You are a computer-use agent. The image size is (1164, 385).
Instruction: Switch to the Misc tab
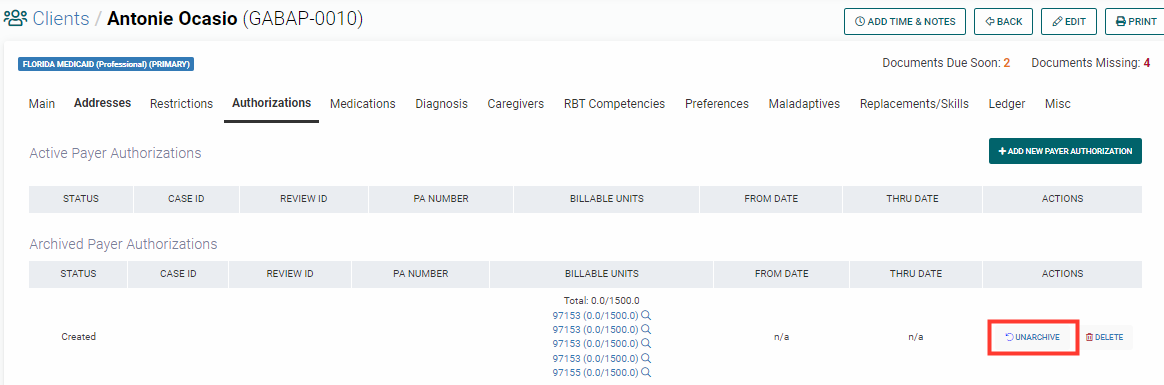tap(1058, 104)
